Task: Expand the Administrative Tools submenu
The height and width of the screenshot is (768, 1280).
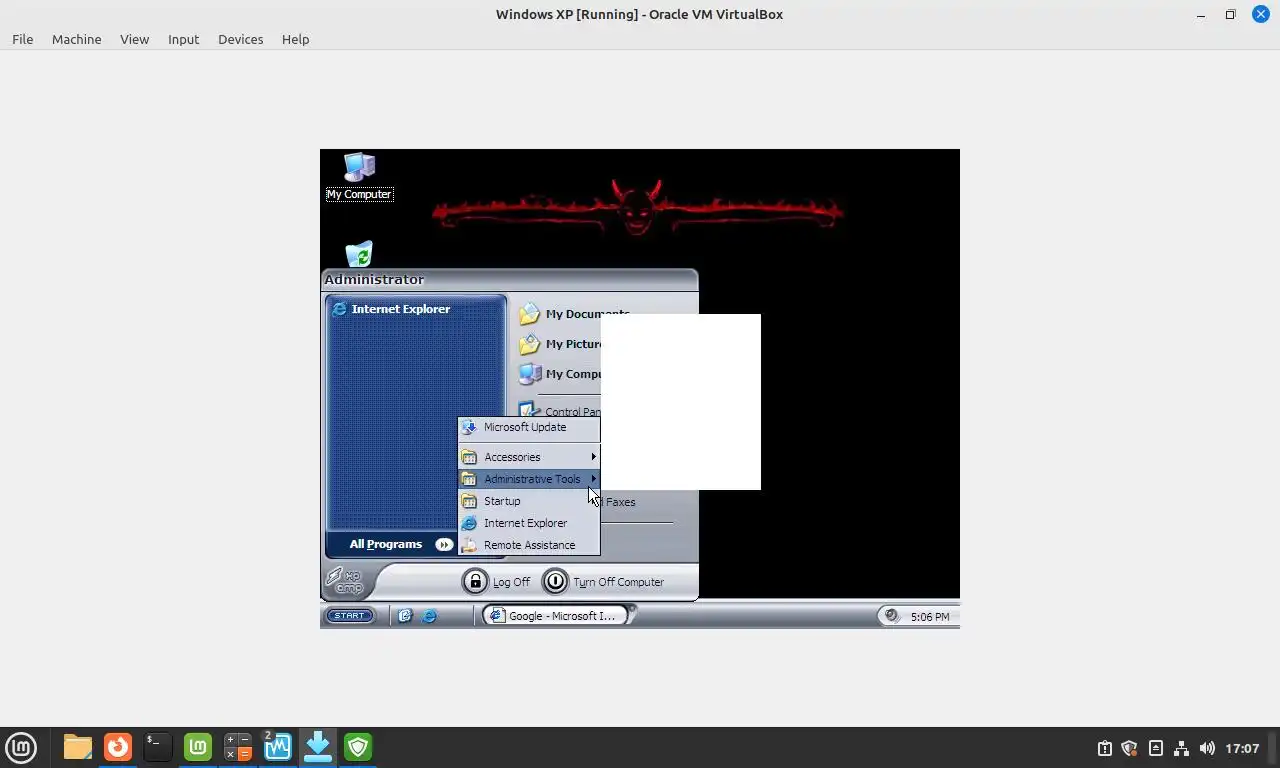Action: (529, 479)
